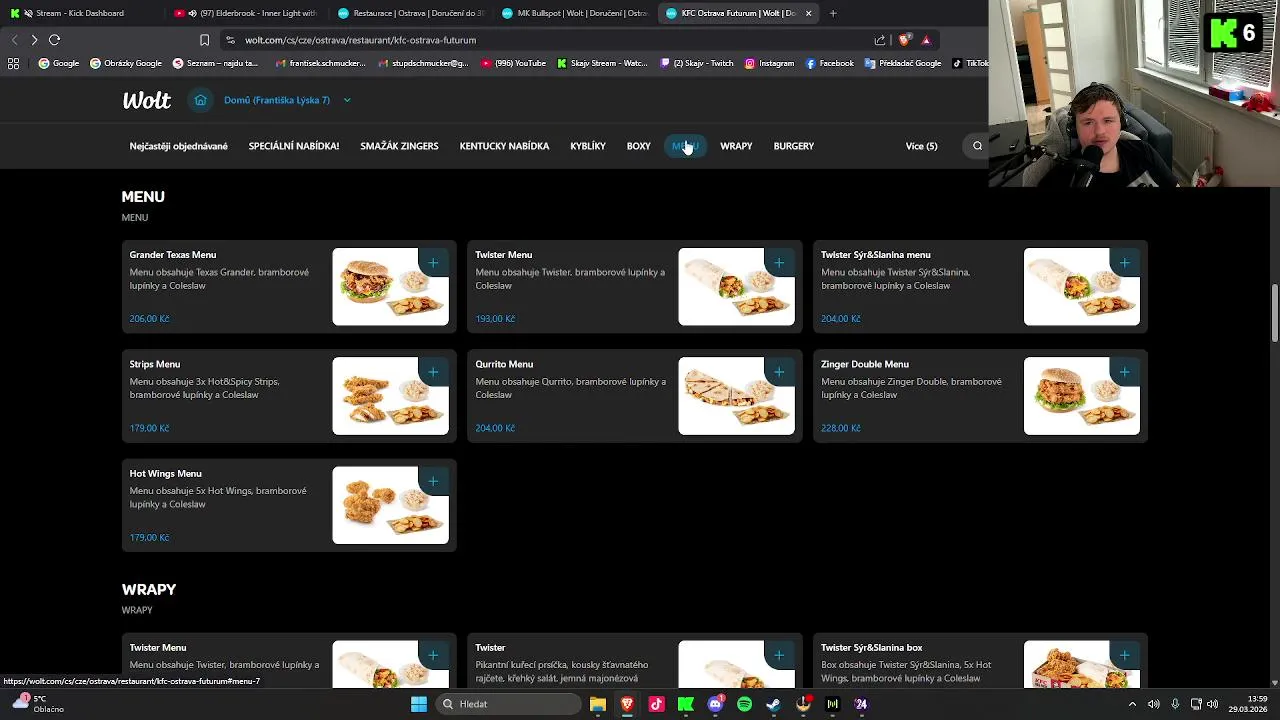Click the home icon beside the delivery address
The width and height of the screenshot is (1280, 720).
click(201, 100)
